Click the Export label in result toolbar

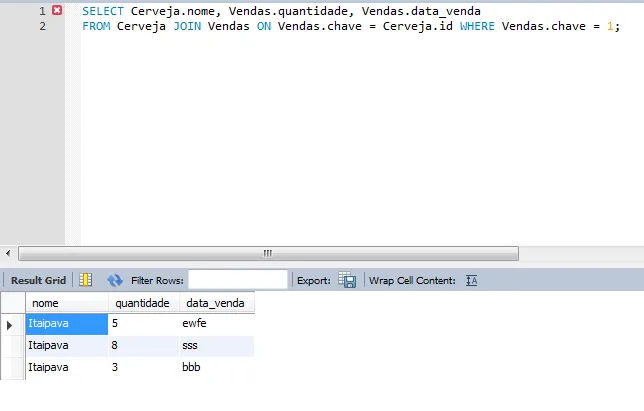[314, 280]
